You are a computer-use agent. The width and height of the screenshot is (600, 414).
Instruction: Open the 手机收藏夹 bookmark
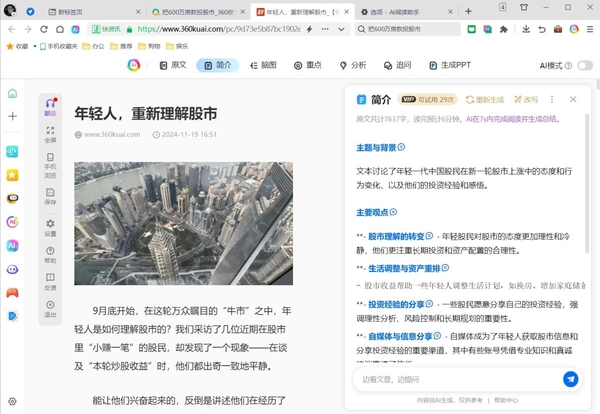(x=59, y=46)
